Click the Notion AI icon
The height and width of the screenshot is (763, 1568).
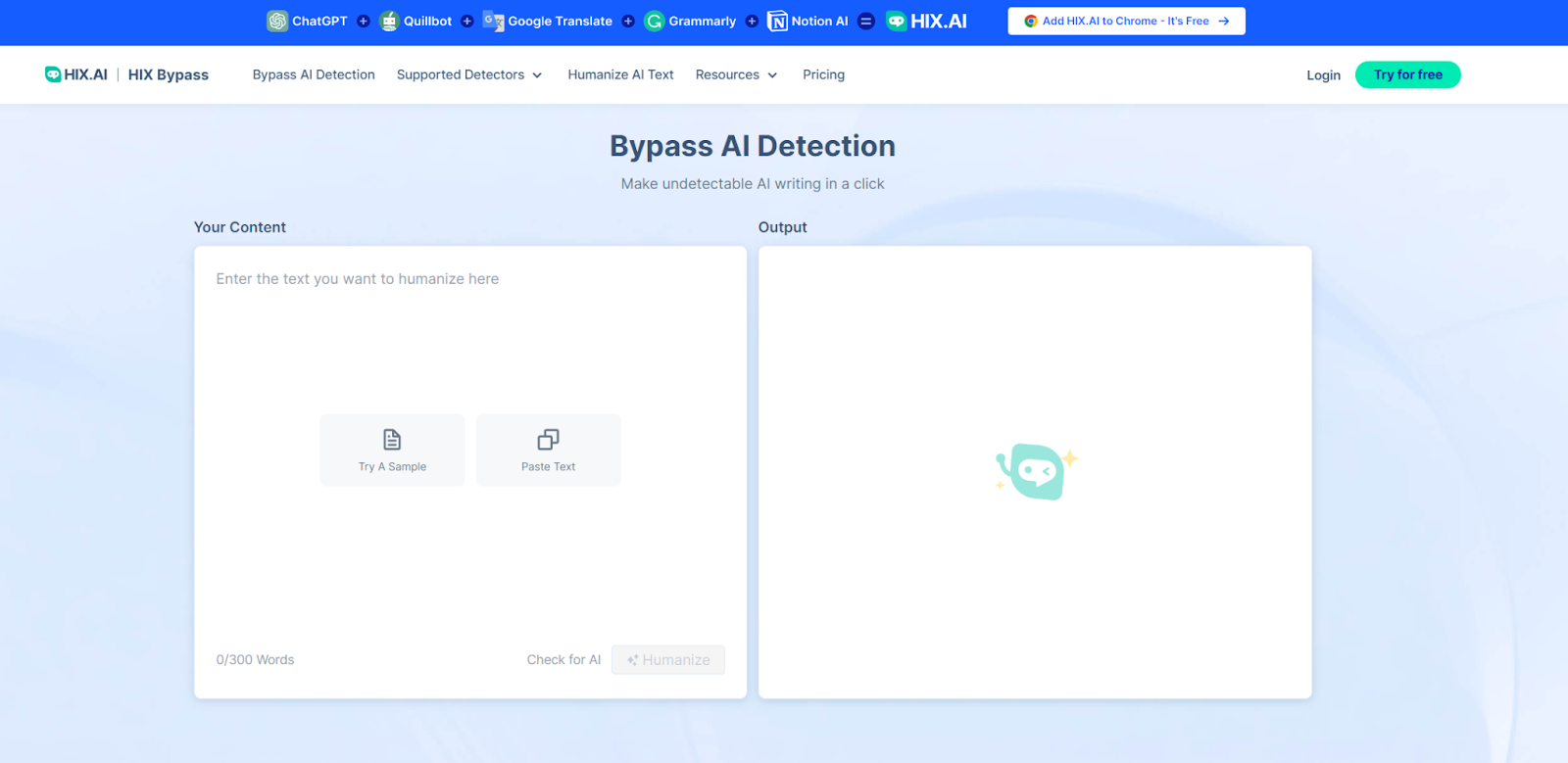[777, 21]
